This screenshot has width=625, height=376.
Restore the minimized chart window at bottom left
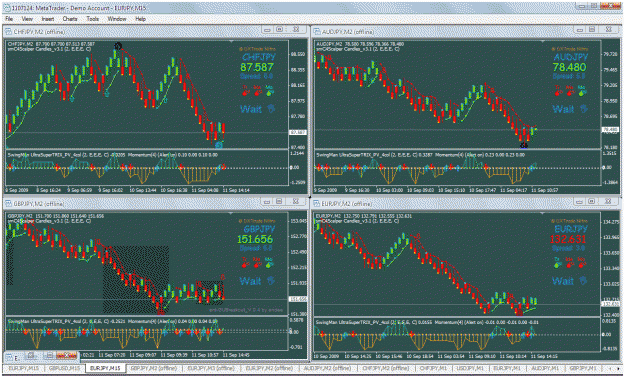(32, 355)
